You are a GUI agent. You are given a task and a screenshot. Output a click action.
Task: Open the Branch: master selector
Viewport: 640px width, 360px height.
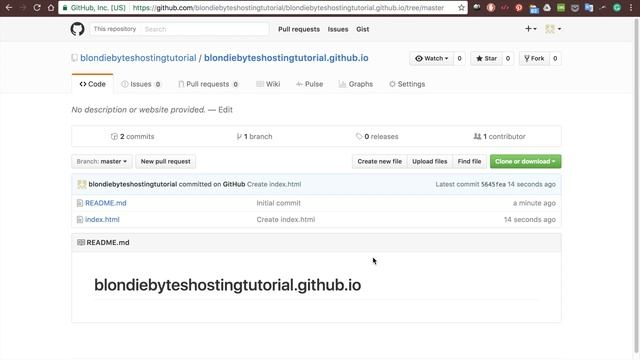(102, 161)
